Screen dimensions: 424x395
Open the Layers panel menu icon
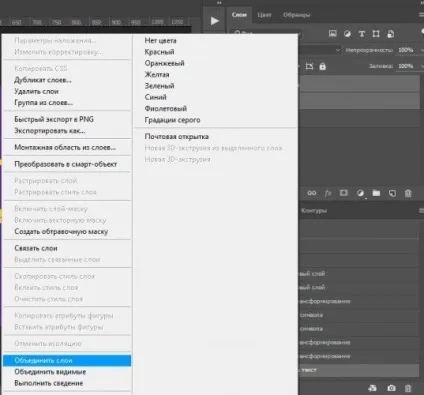pos(421,14)
